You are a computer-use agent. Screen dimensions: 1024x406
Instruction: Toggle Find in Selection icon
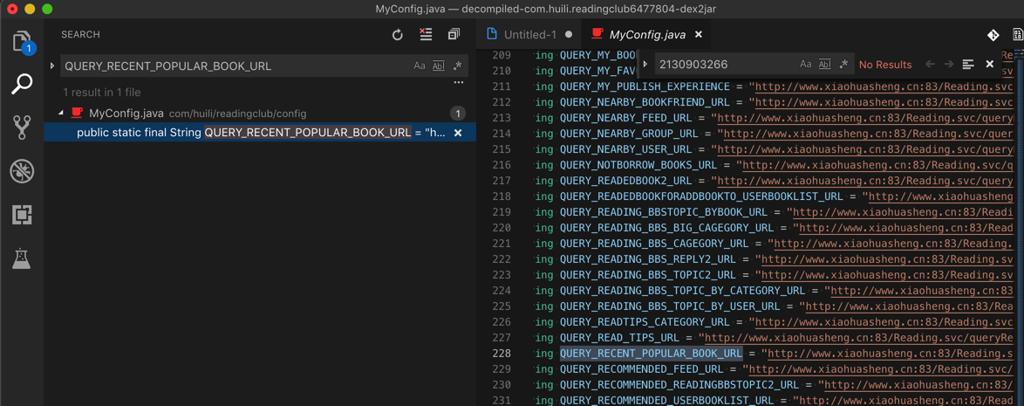pos(968,64)
